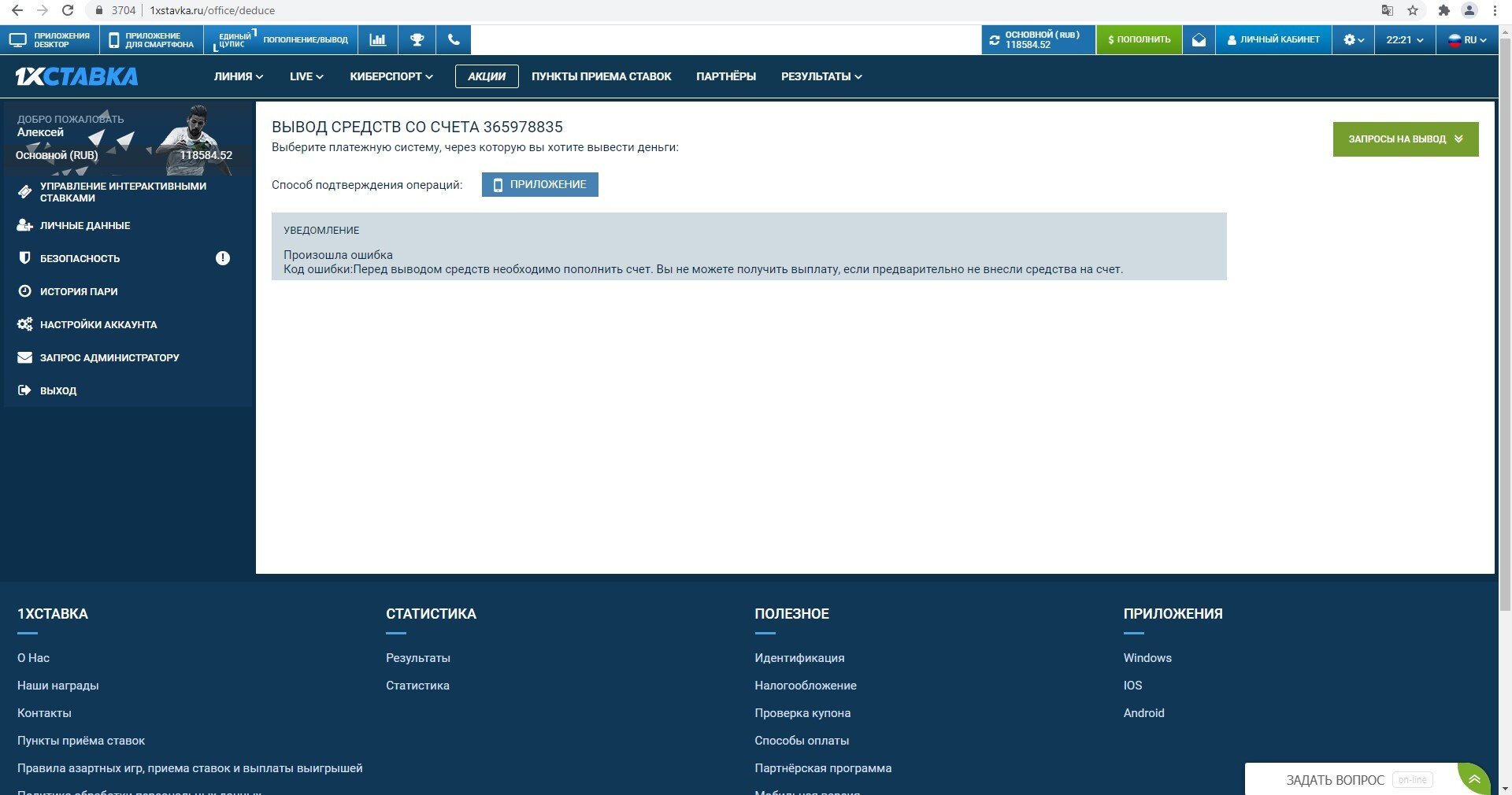Select the Приложение confirmation method button
Viewport: 1512px width, 795px height.
[x=540, y=185]
